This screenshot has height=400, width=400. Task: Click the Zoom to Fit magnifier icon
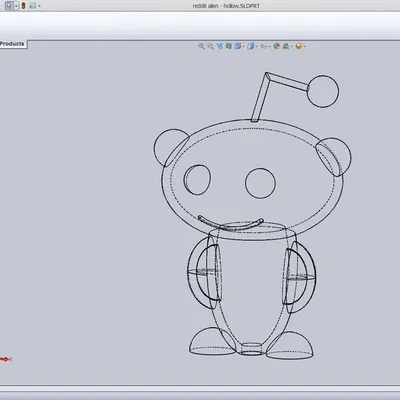(x=201, y=46)
